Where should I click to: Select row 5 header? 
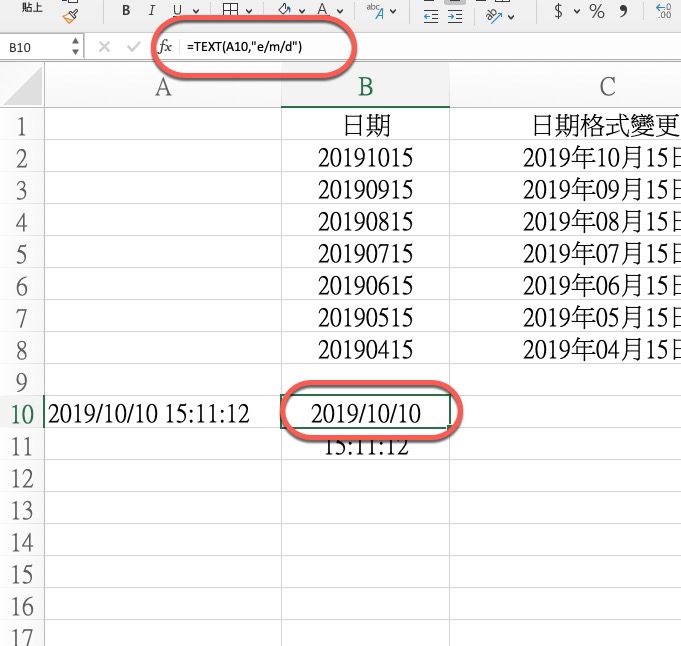coord(22,254)
